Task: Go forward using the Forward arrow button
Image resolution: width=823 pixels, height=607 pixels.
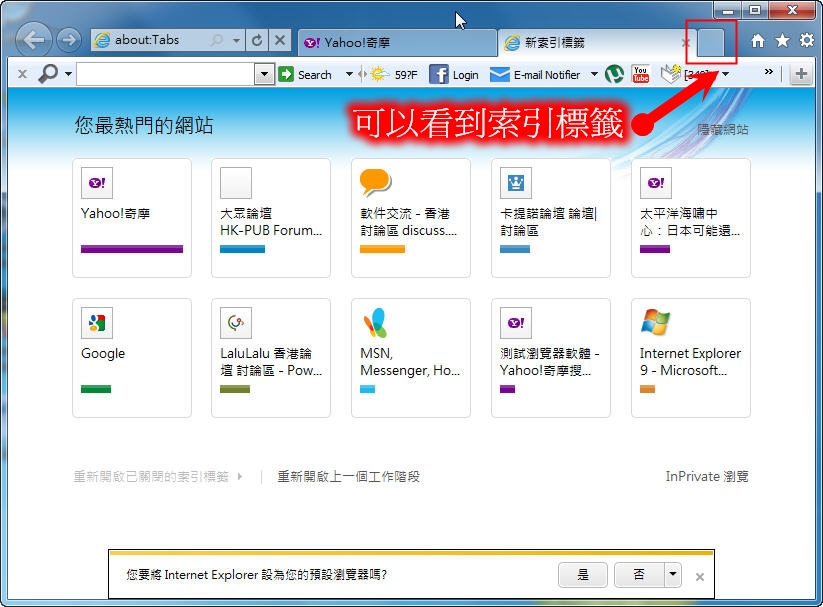Action: point(69,40)
